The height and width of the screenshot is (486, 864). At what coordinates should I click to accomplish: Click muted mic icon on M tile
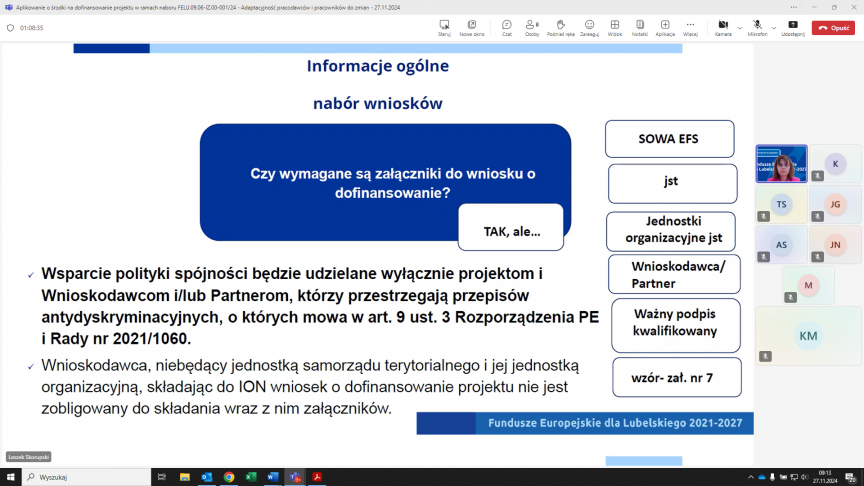pyautogui.click(x=790, y=298)
